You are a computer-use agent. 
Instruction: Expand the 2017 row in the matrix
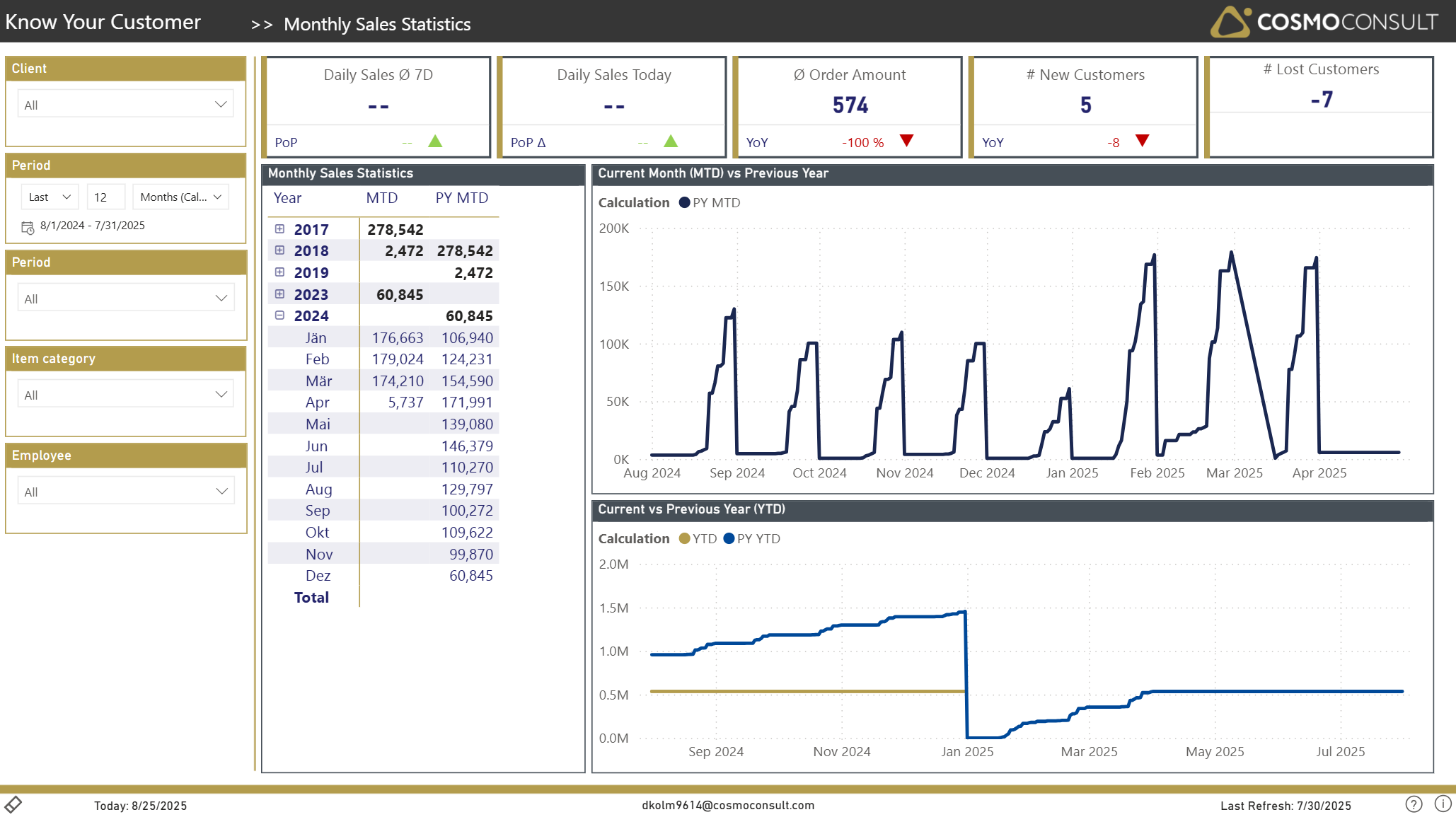279,229
